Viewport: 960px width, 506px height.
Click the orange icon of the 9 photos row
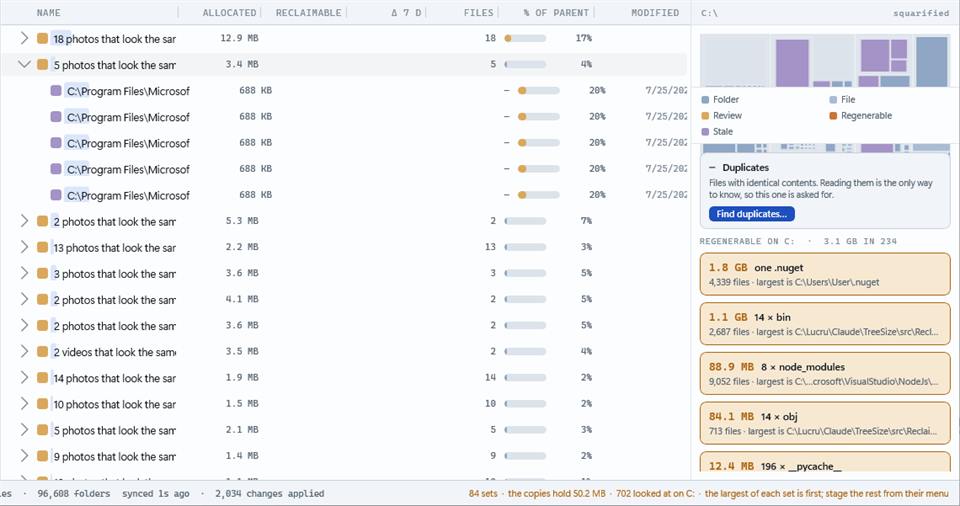[x=42, y=456]
